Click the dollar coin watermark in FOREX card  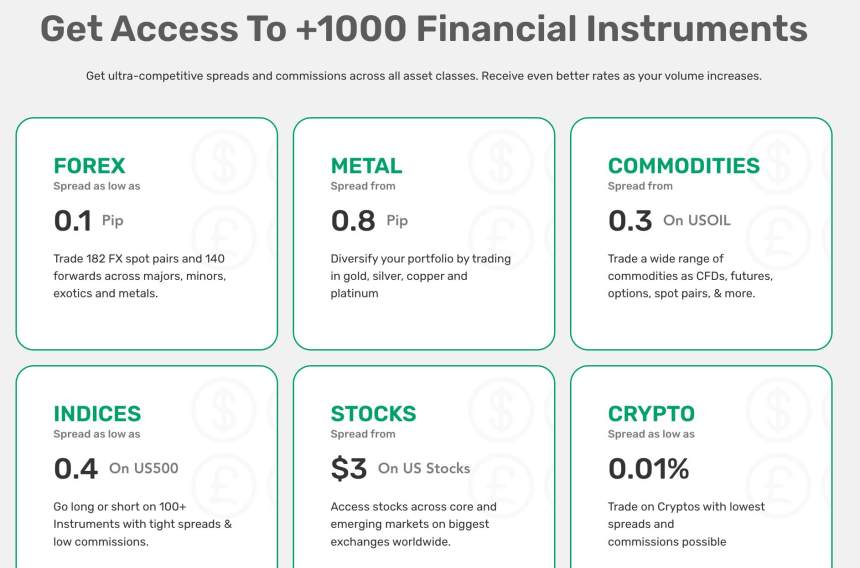pos(222,163)
